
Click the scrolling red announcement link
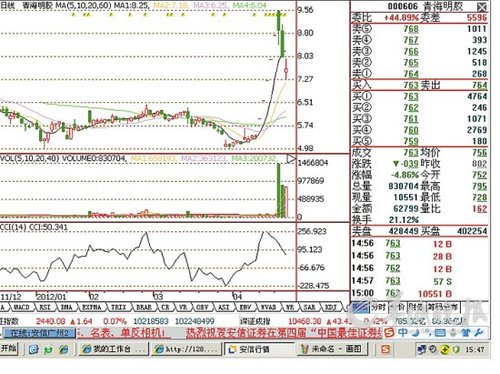[230, 333]
